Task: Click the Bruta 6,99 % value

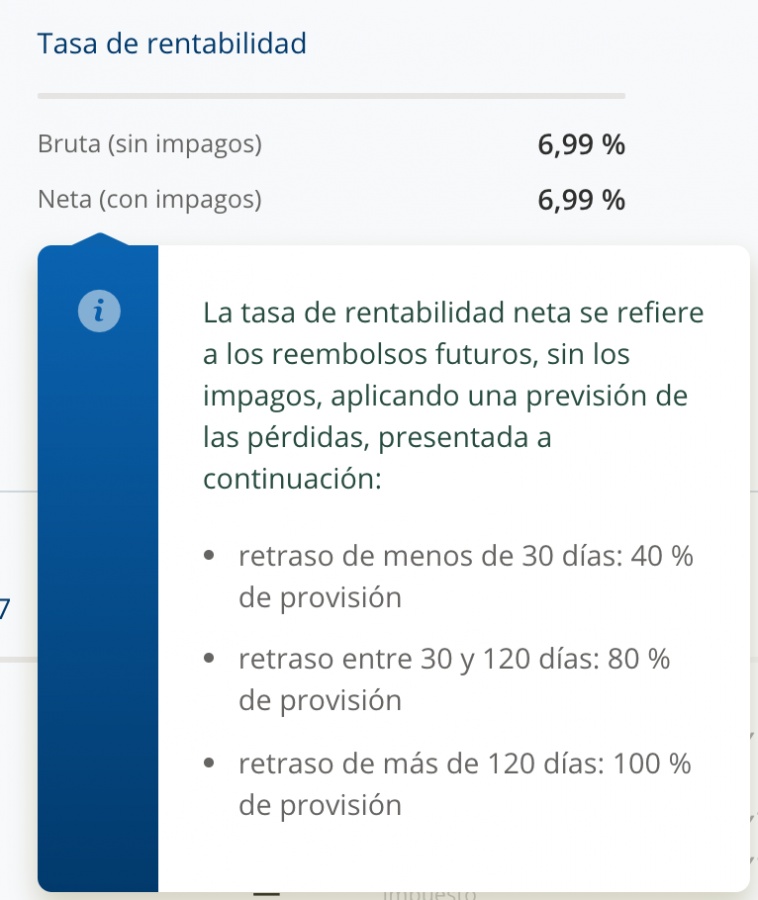Action: click(x=581, y=145)
